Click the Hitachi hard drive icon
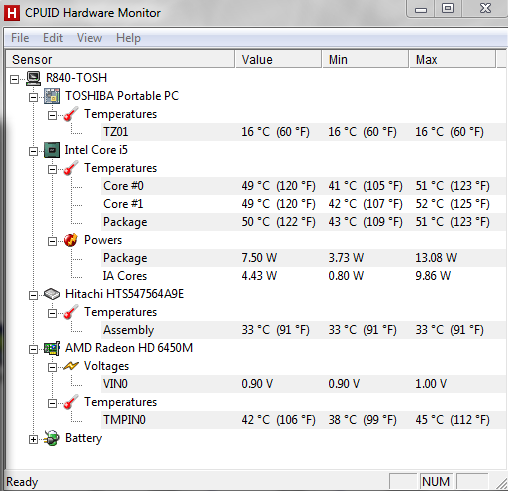Viewport: 508px width, 491px height. (52, 294)
